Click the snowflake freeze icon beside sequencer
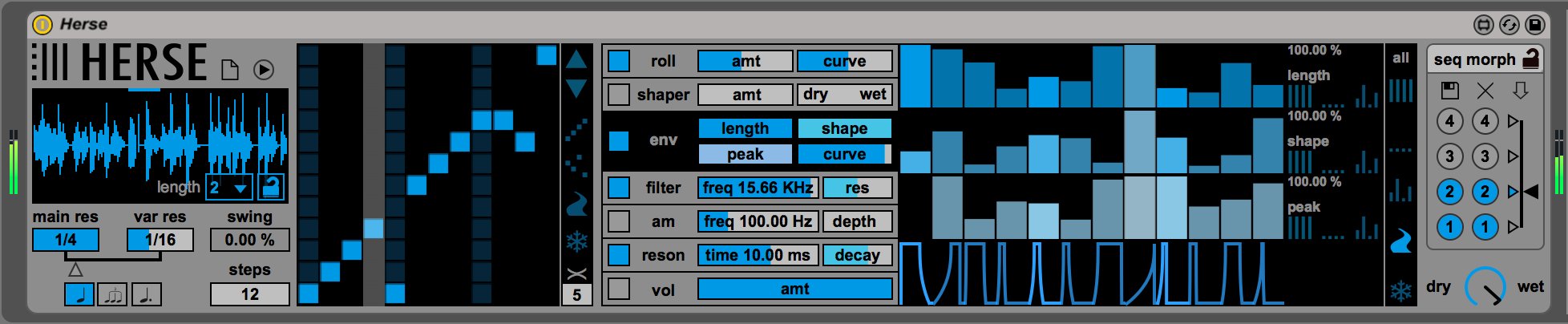This screenshot has height=324, width=1568. [576, 241]
